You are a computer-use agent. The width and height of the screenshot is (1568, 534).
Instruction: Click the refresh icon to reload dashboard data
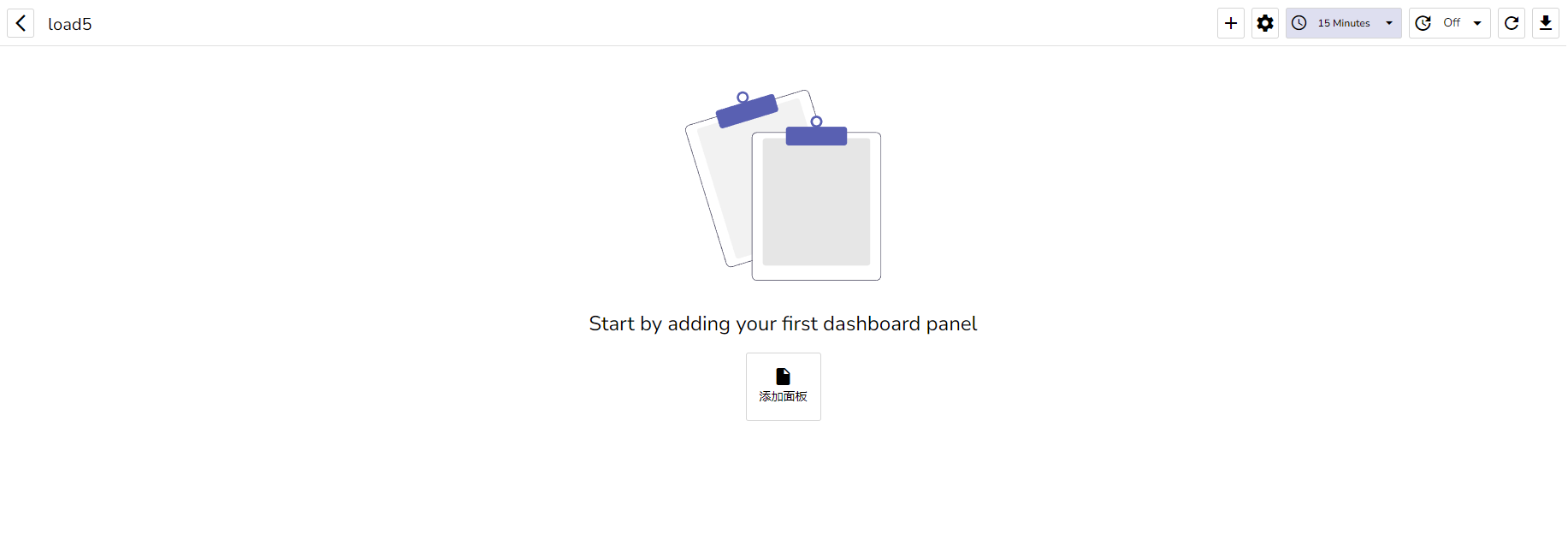coord(1511,23)
